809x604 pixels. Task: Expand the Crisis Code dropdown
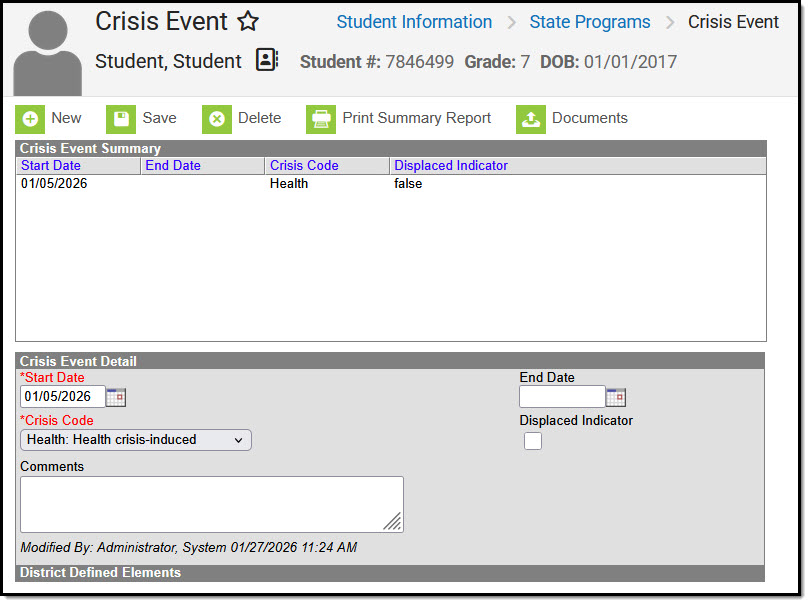click(136, 440)
